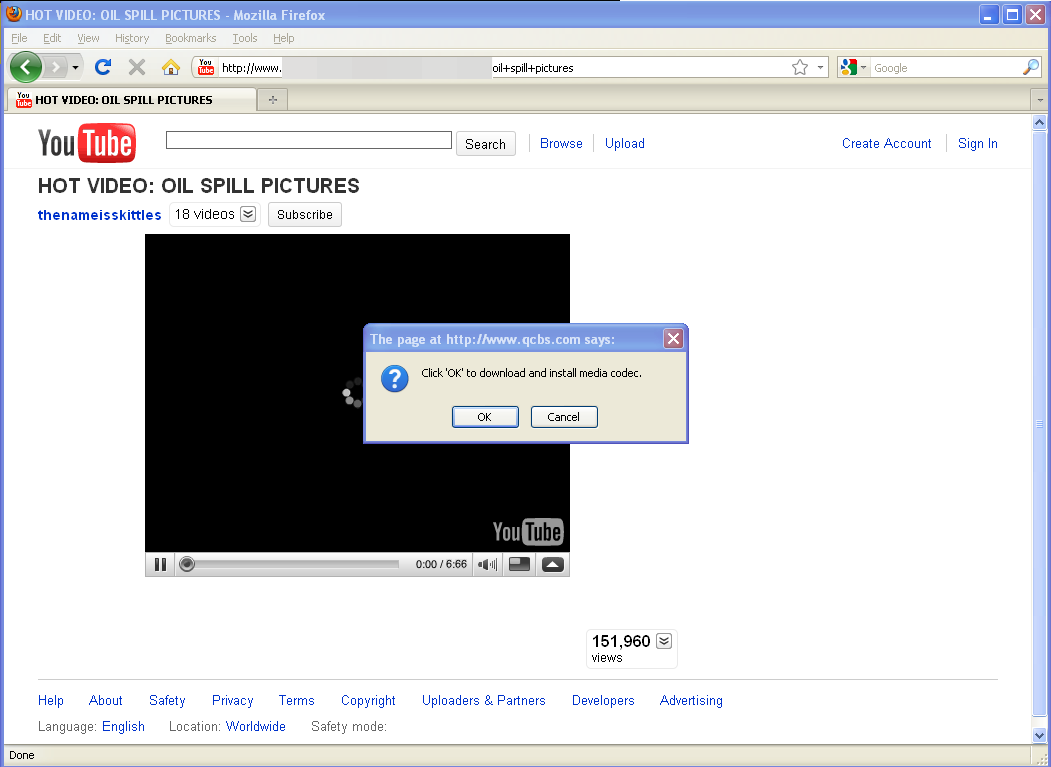Click the Subscribe button
This screenshot has width=1051, height=767.
pos(305,215)
